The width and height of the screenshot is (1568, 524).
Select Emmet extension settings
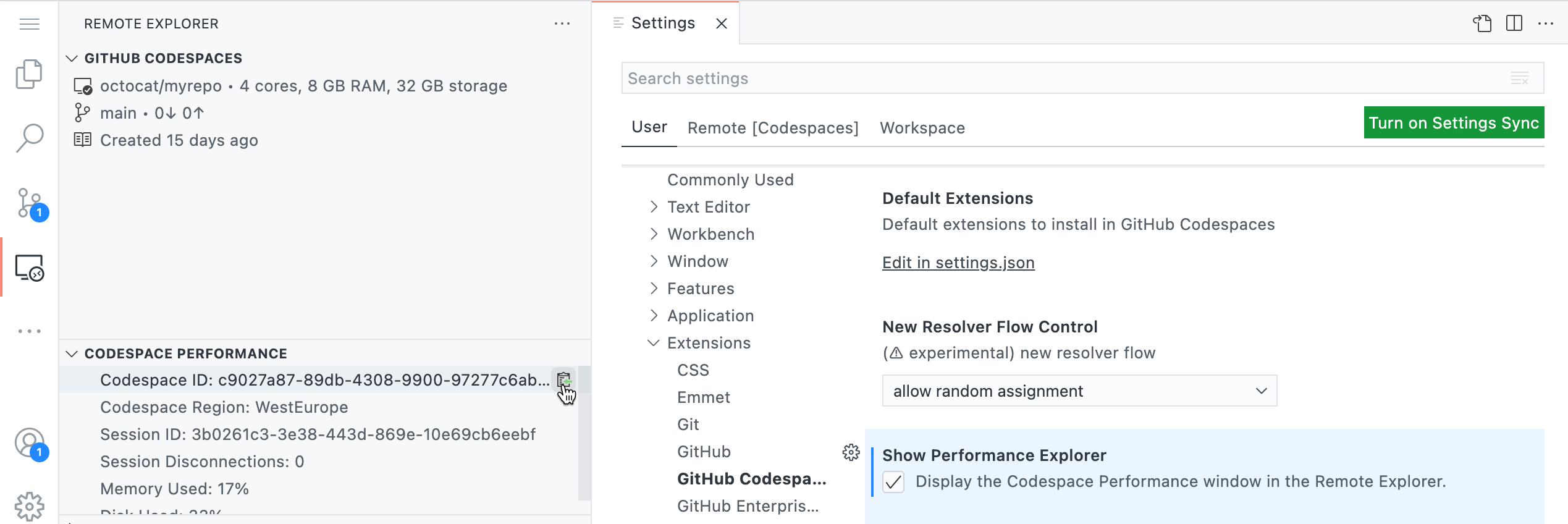pyautogui.click(x=704, y=397)
